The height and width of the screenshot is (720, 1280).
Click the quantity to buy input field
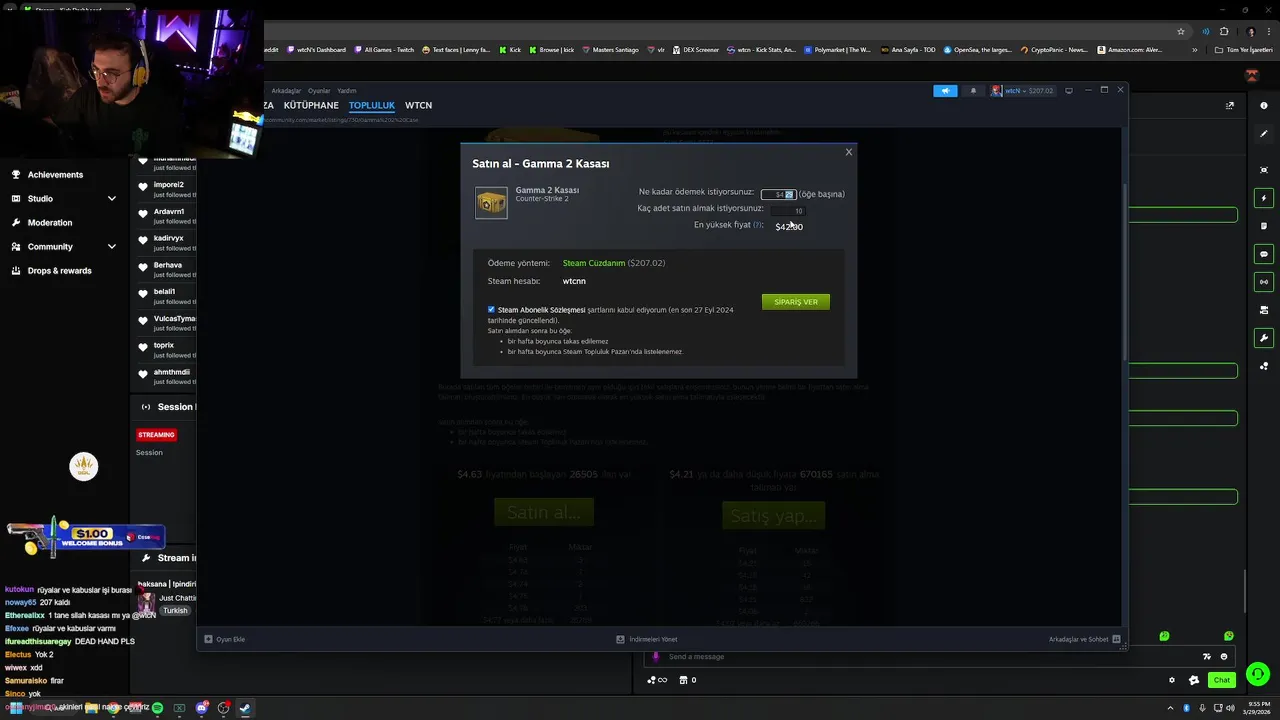click(787, 210)
